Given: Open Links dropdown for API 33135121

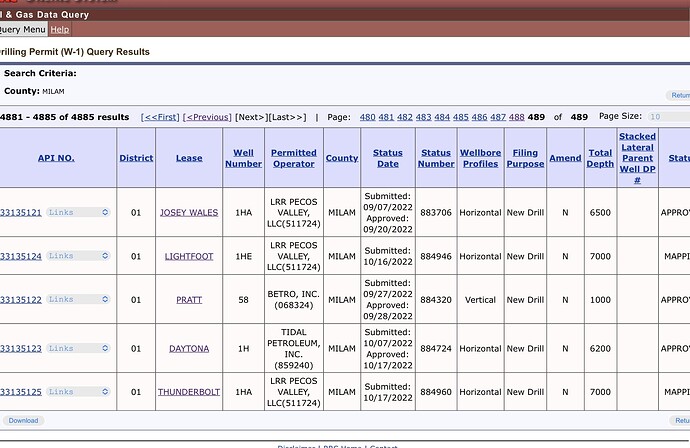Looking at the screenshot, I should click(x=78, y=212).
